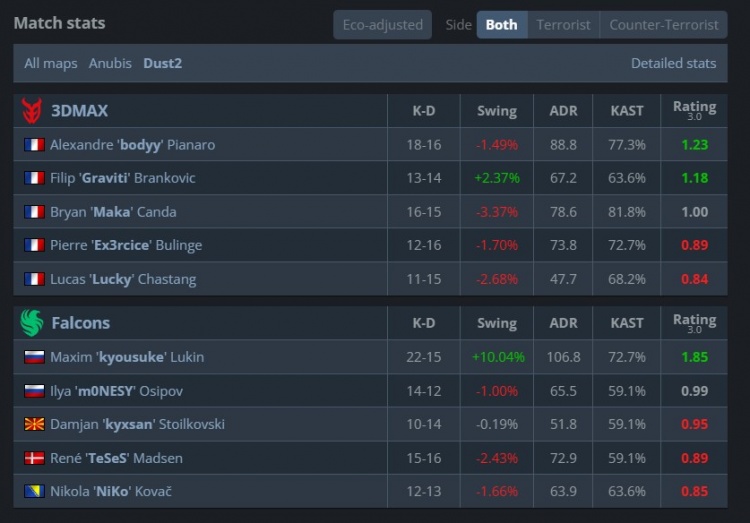This screenshot has width=750, height=523.
Task: Click the 3DMAX Rating 3.0 column header
Action: (694, 110)
